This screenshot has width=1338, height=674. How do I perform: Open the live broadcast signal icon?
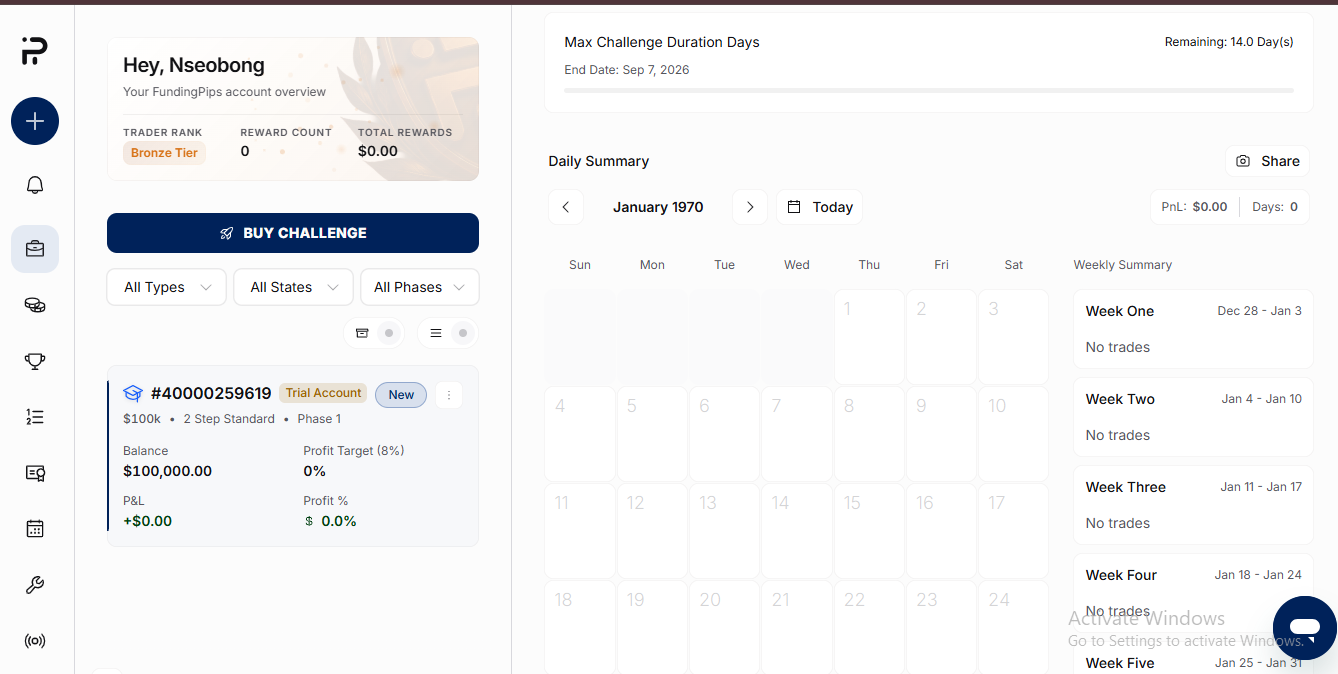point(35,641)
